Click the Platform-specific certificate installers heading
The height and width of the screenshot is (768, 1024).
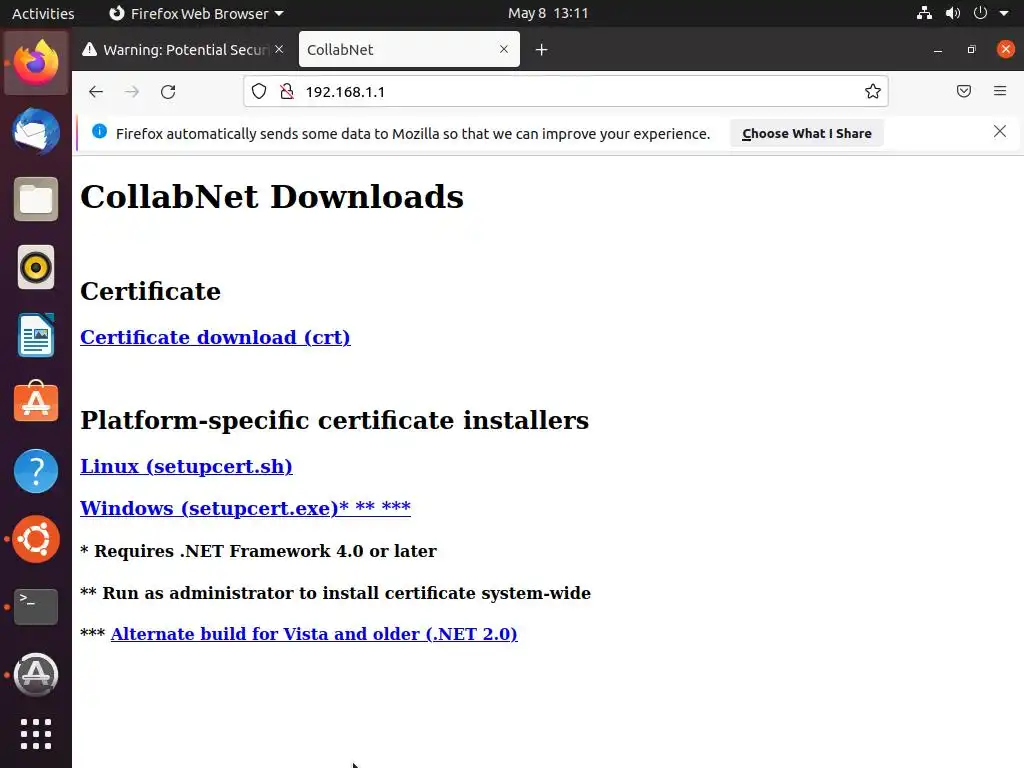[334, 420]
